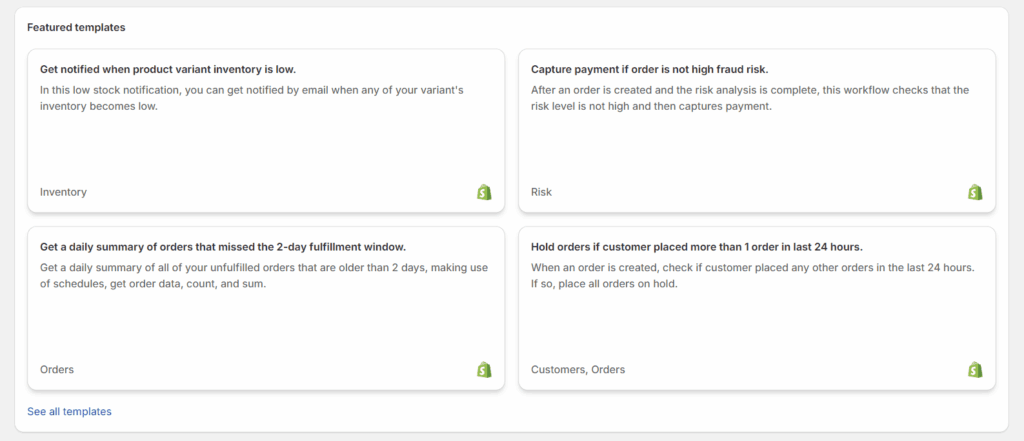
Task: Click blank area of the Hold orders card
Action: (x=757, y=328)
